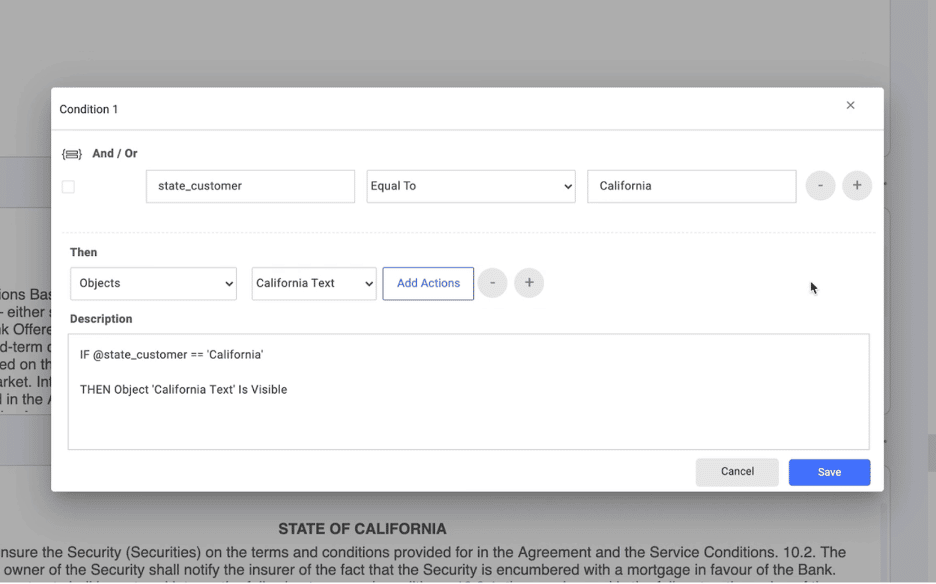Close the Condition 1 dialog
Viewport: 936px width, 584px height.
[x=850, y=105]
